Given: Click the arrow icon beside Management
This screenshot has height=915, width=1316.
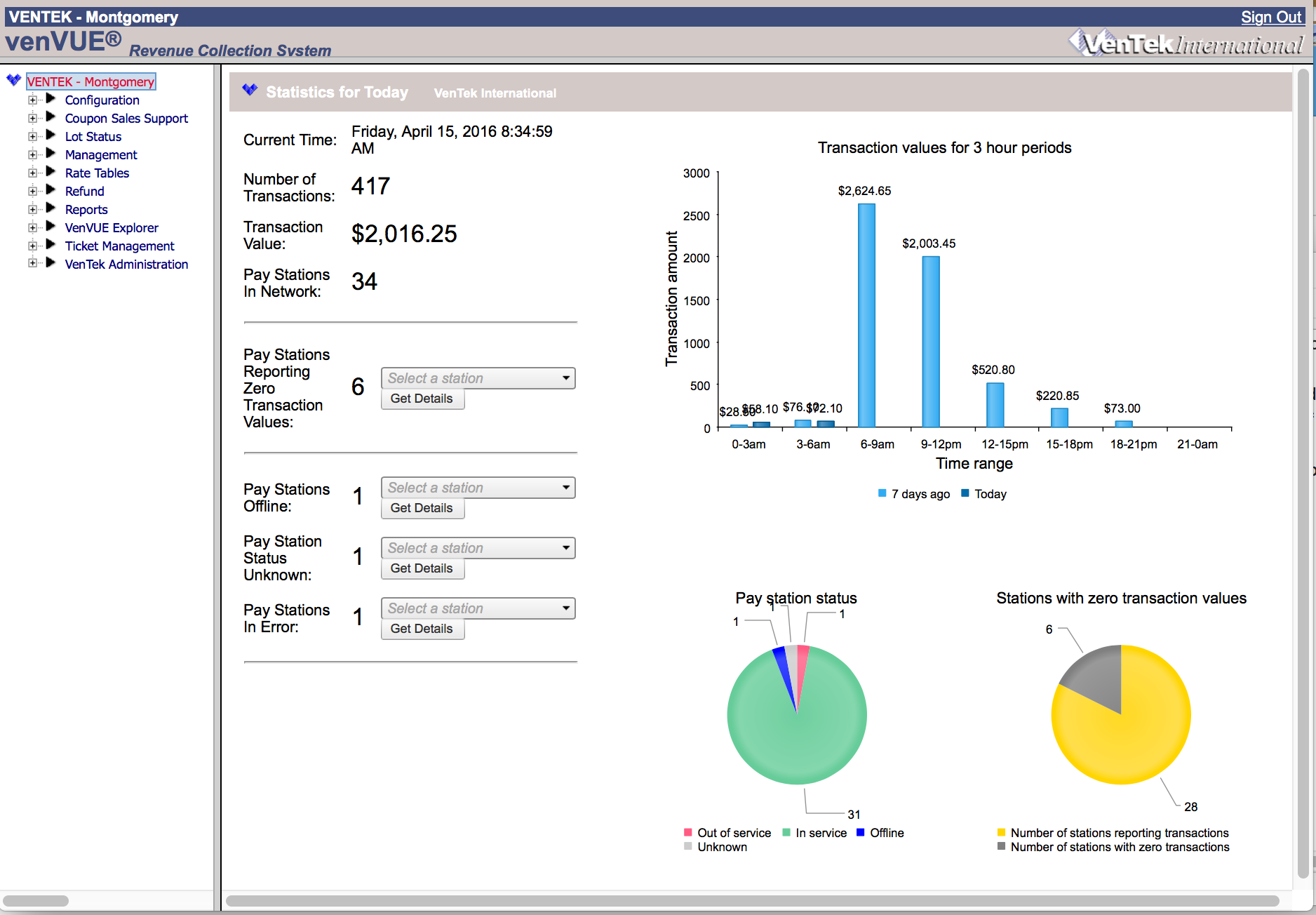Looking at the screenshot, I should point(51,154).
